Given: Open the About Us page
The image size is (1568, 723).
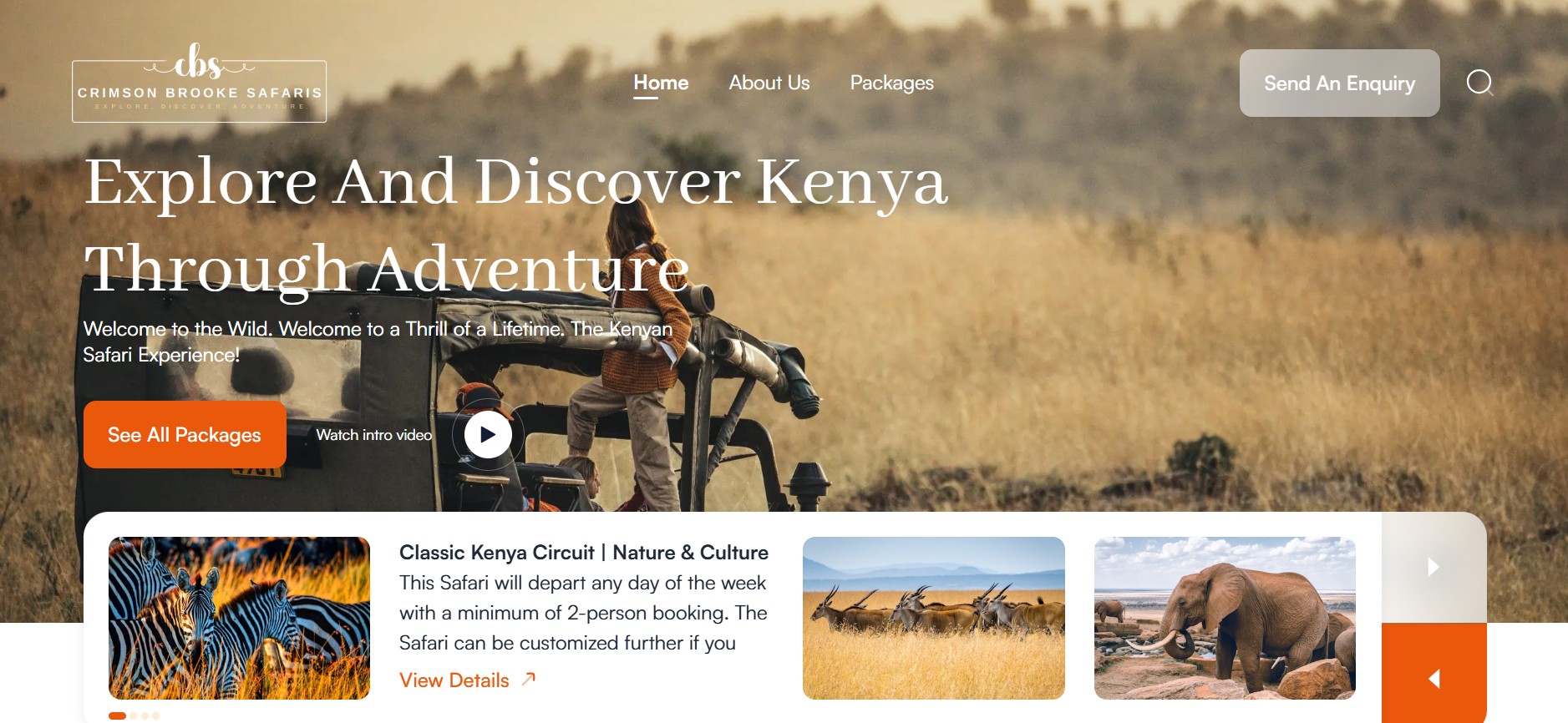Looking at the screenshot, I should pos(769,83).
